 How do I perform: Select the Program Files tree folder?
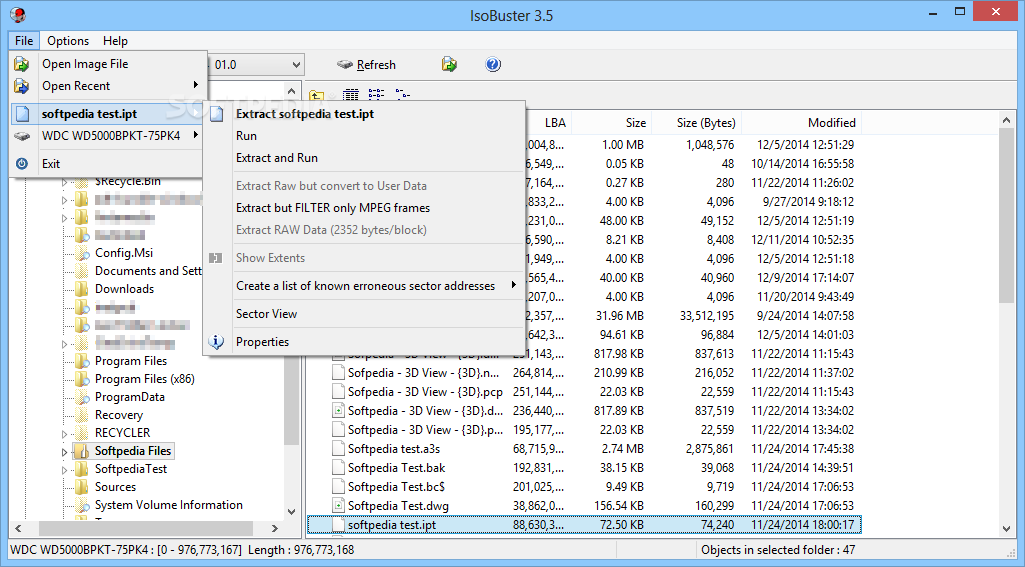click(x=131, y=361)
